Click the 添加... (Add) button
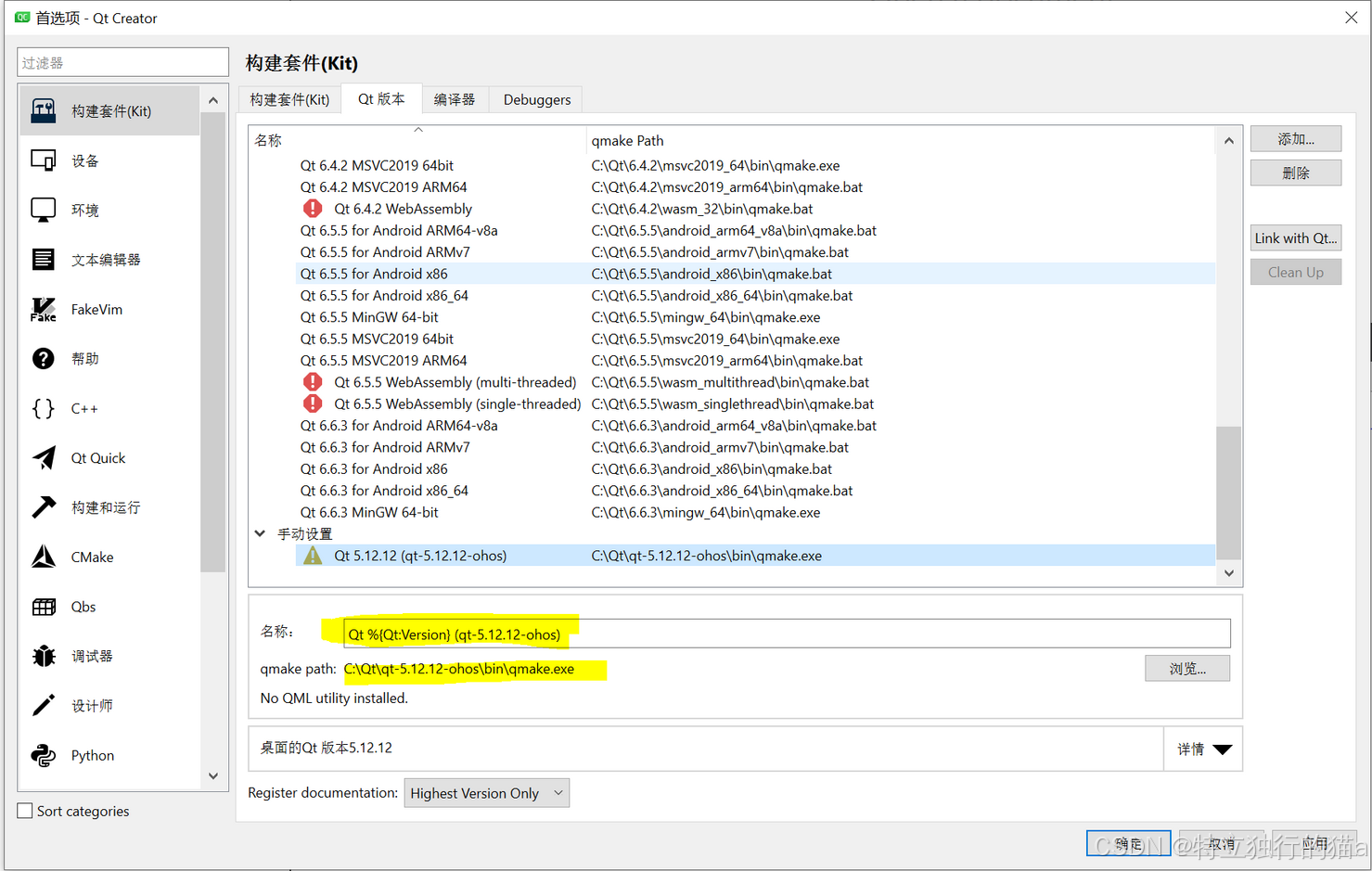1372x871 pixels. (1296, 139)
